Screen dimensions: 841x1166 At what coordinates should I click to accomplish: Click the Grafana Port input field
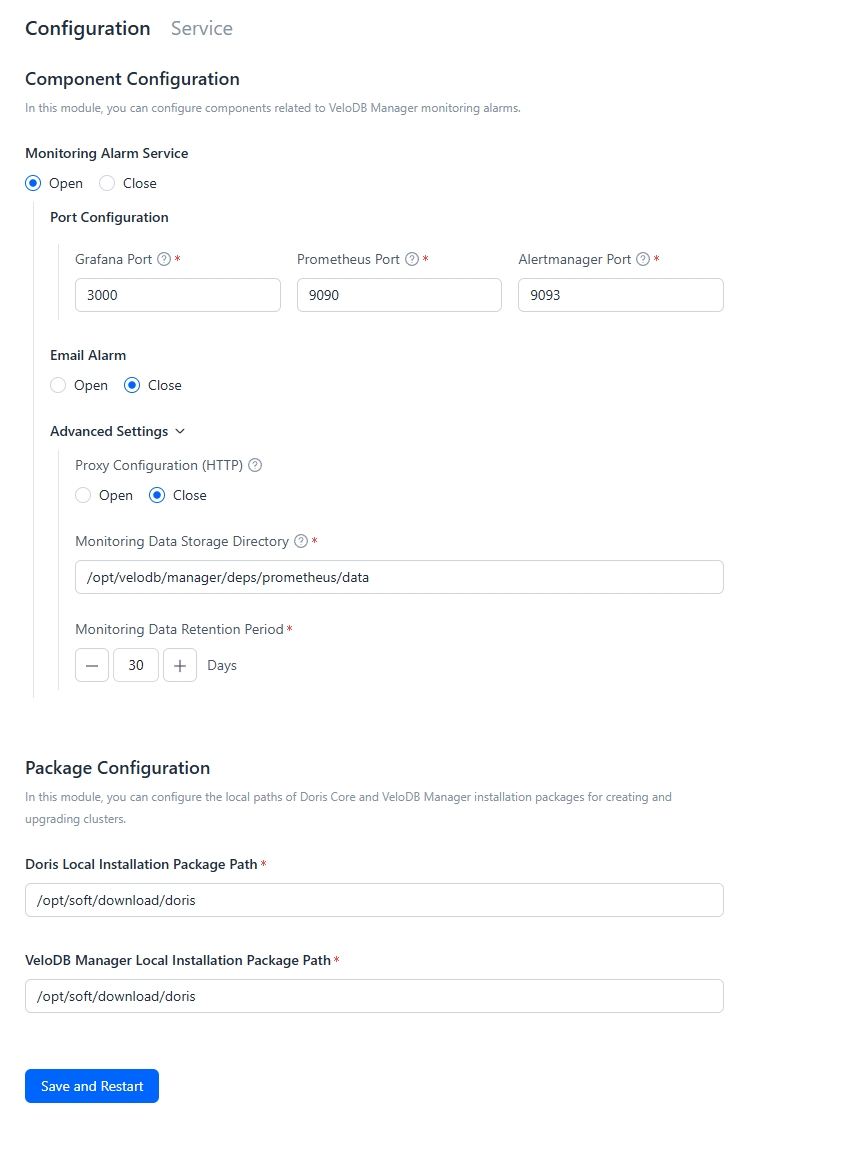[x=177, y=295]
